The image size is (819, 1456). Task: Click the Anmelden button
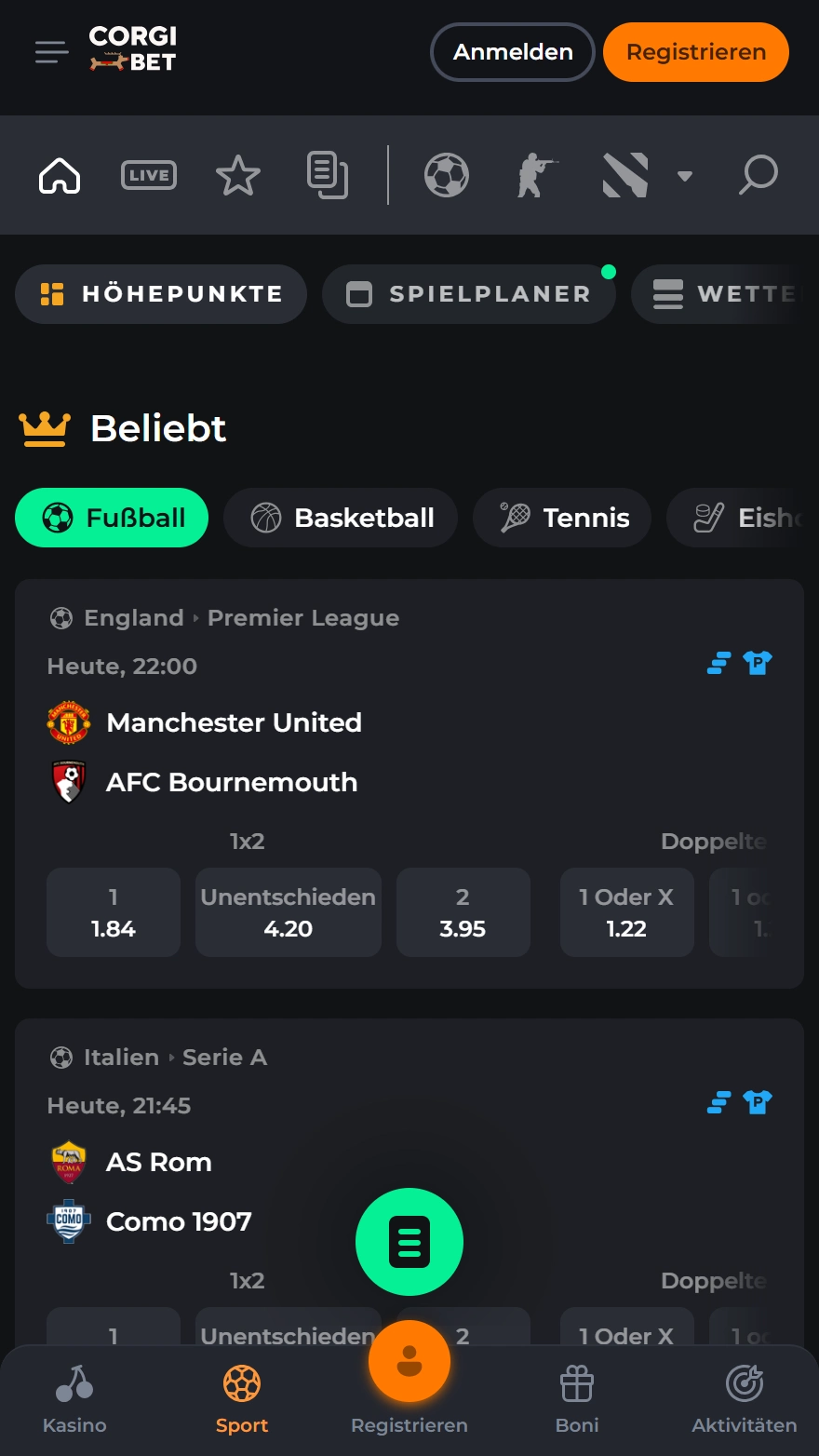pos(512,52)
